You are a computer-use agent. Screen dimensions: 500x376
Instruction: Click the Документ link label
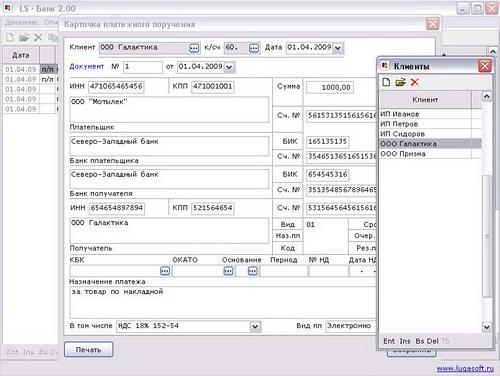(87, 66)
